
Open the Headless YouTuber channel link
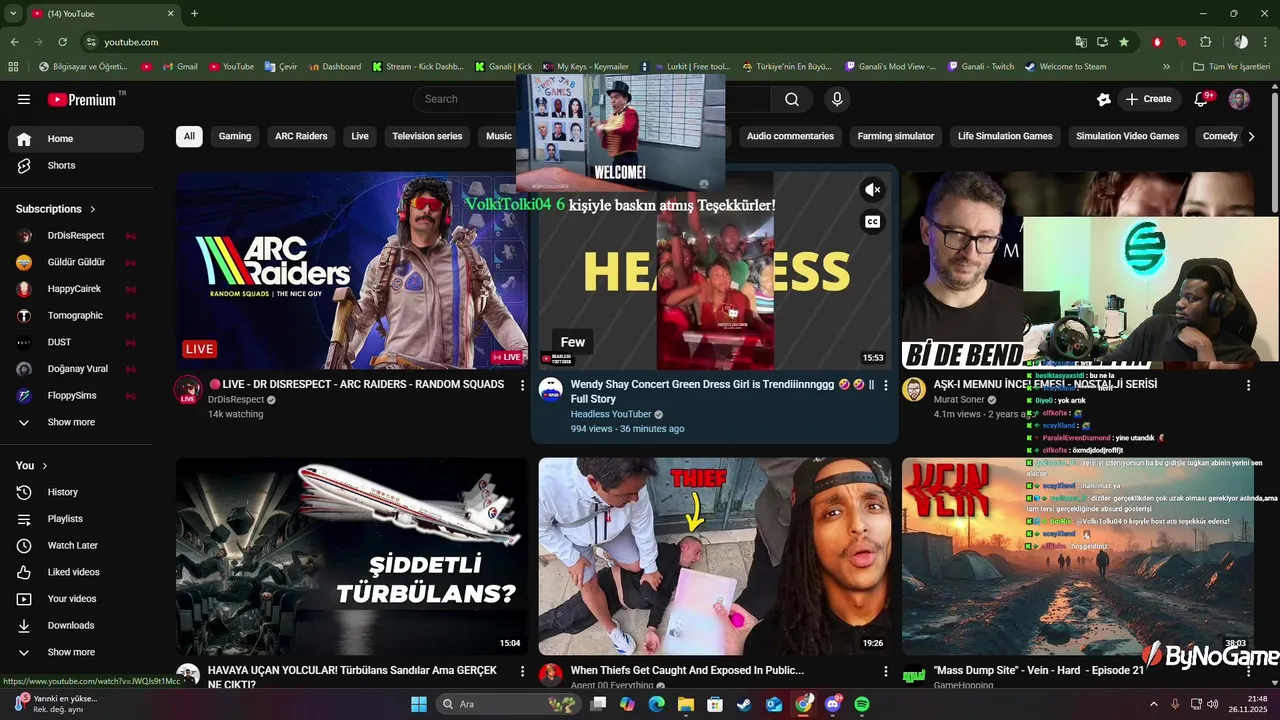click(x=611, y=414)
